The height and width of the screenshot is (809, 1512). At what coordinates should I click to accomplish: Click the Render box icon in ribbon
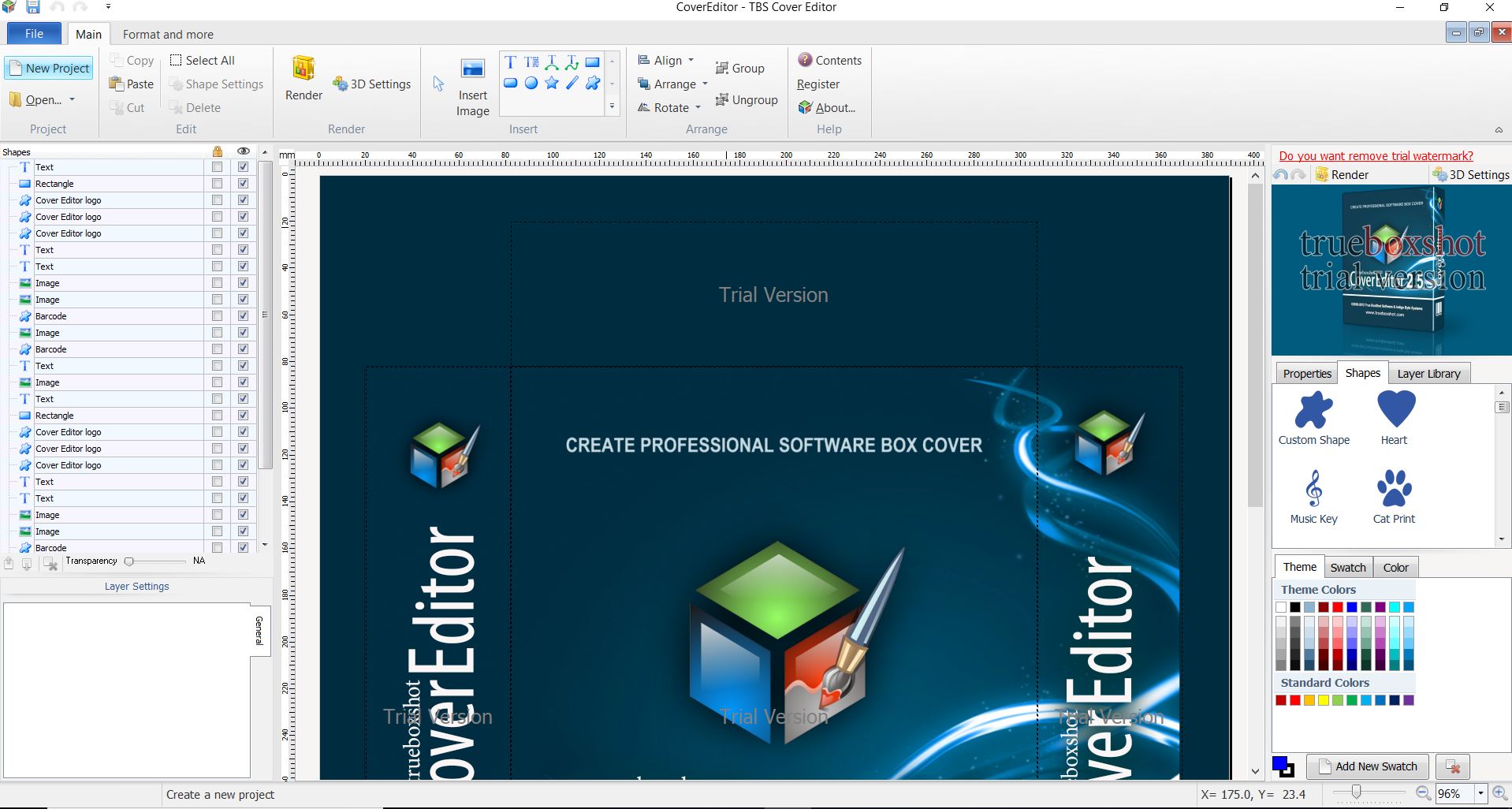304,69
